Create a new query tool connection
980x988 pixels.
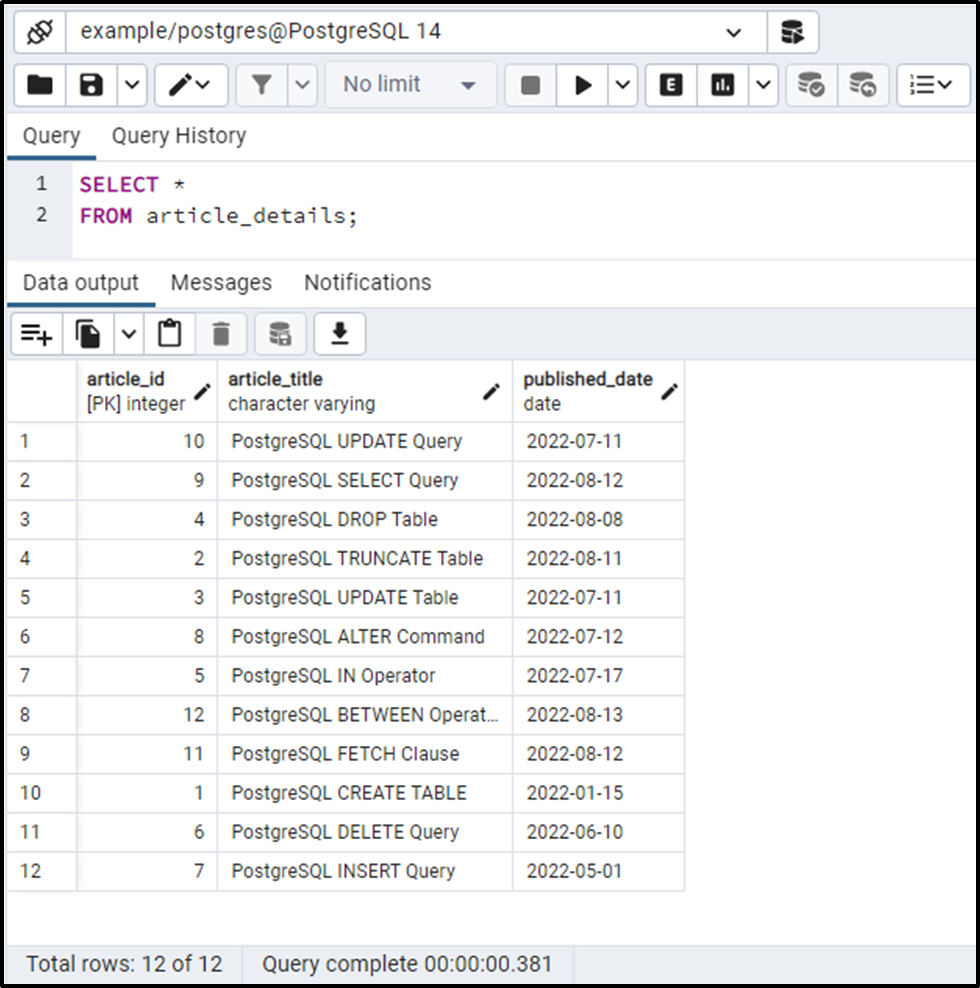[793, 32]
